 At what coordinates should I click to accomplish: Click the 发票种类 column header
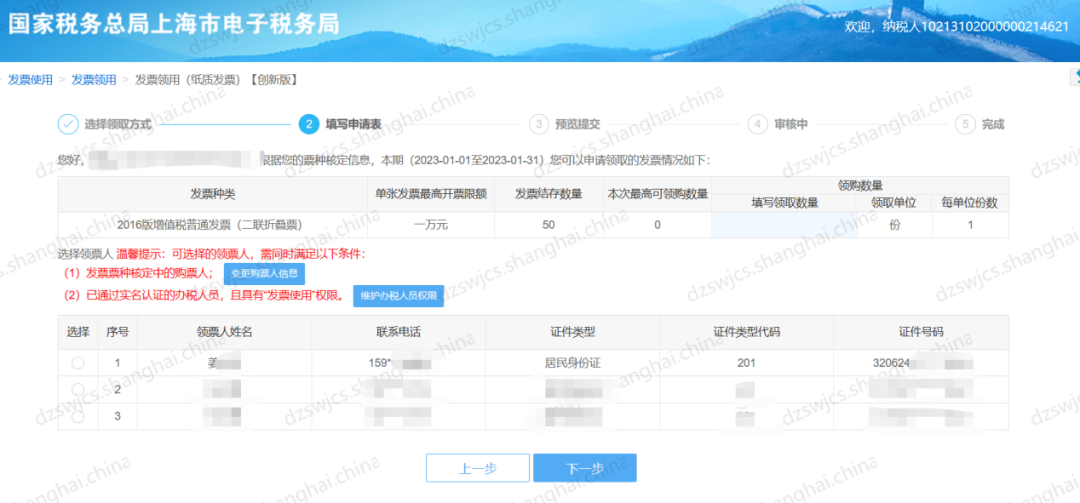[213, 194]
